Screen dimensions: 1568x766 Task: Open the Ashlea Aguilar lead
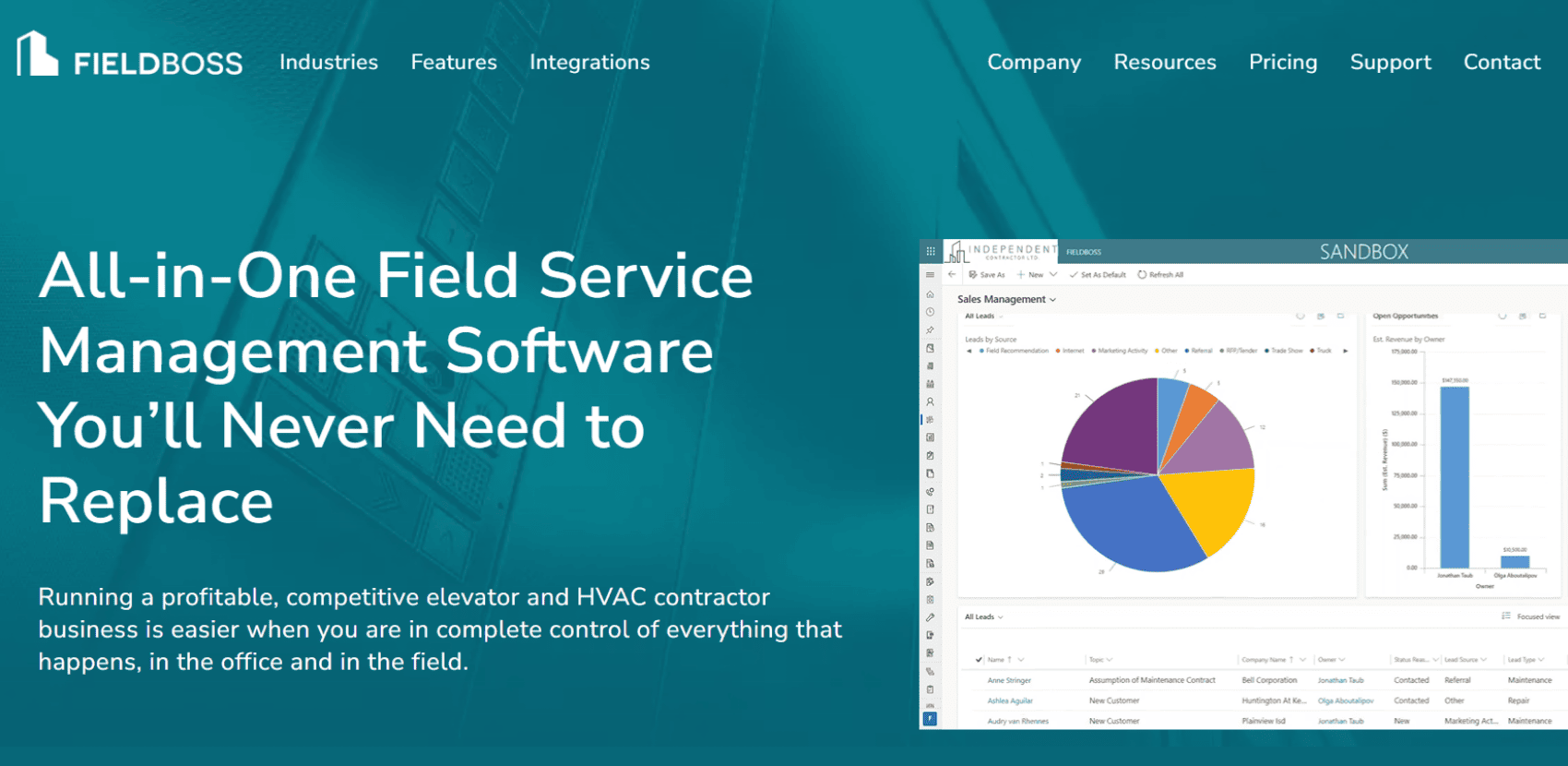[x=1010, y=700]
